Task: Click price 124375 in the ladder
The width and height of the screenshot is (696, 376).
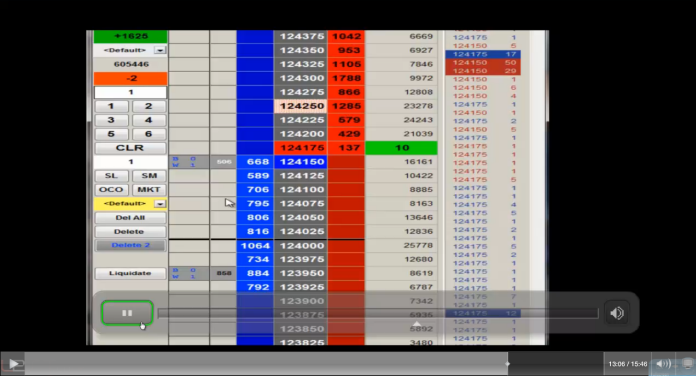Action: [x=301, y=36]
